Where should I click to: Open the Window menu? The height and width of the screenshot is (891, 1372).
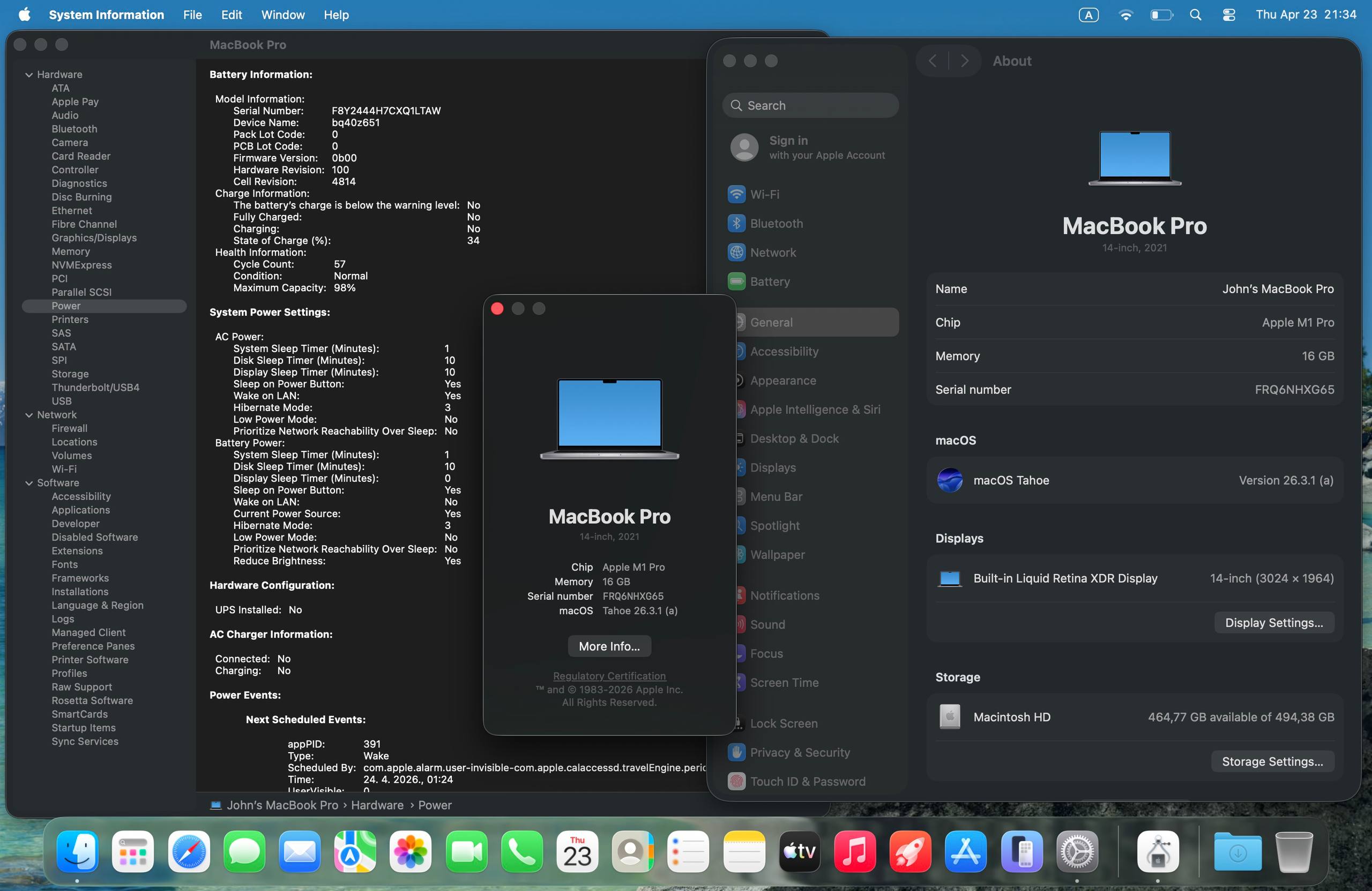(x=282, y=14)
